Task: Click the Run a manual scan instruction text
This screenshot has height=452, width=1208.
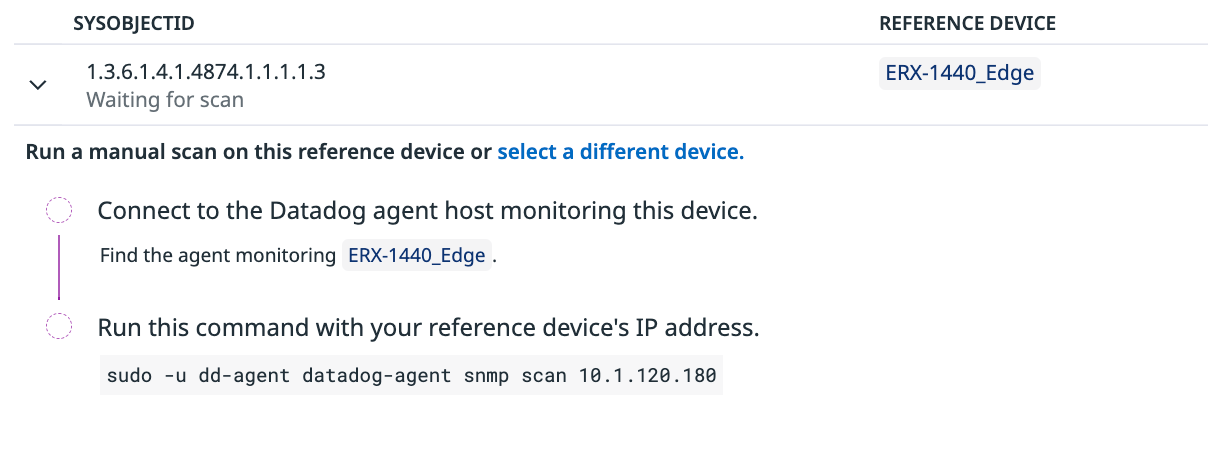Action: coord(258,152)
